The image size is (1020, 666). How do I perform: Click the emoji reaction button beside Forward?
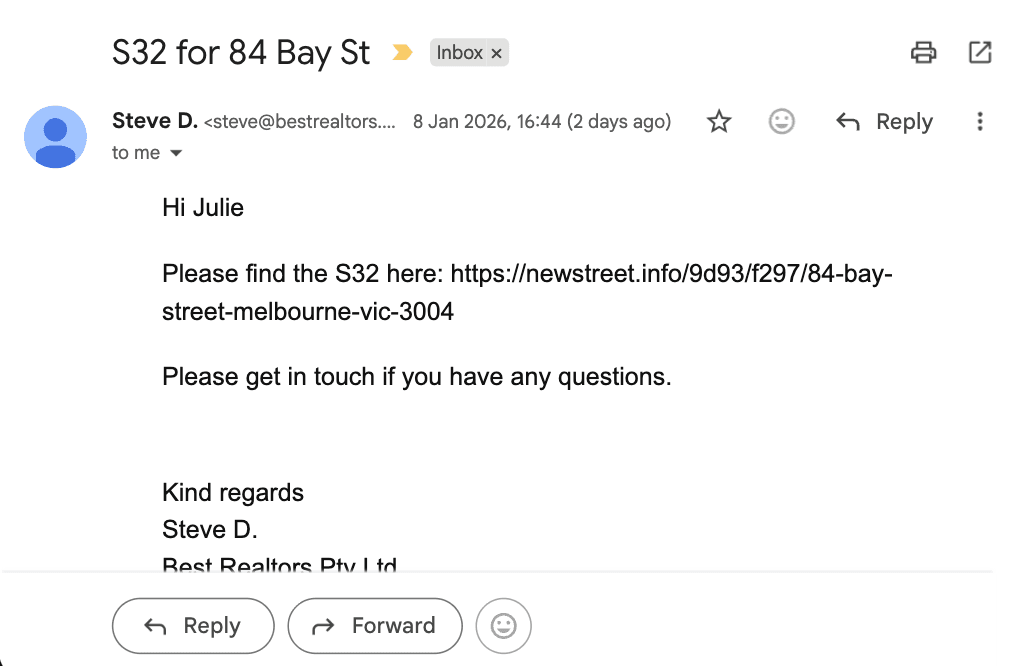(x=503, y=626)
